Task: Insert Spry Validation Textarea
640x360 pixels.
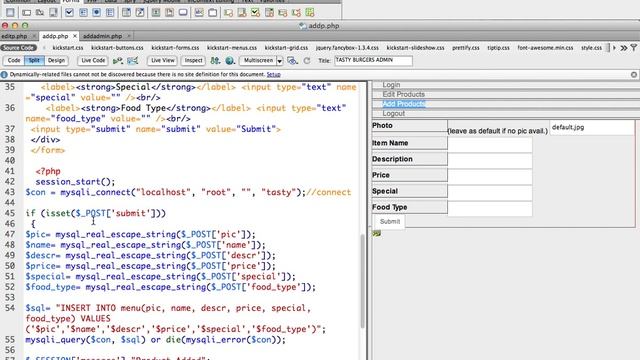Action: (x=242, y=13)
